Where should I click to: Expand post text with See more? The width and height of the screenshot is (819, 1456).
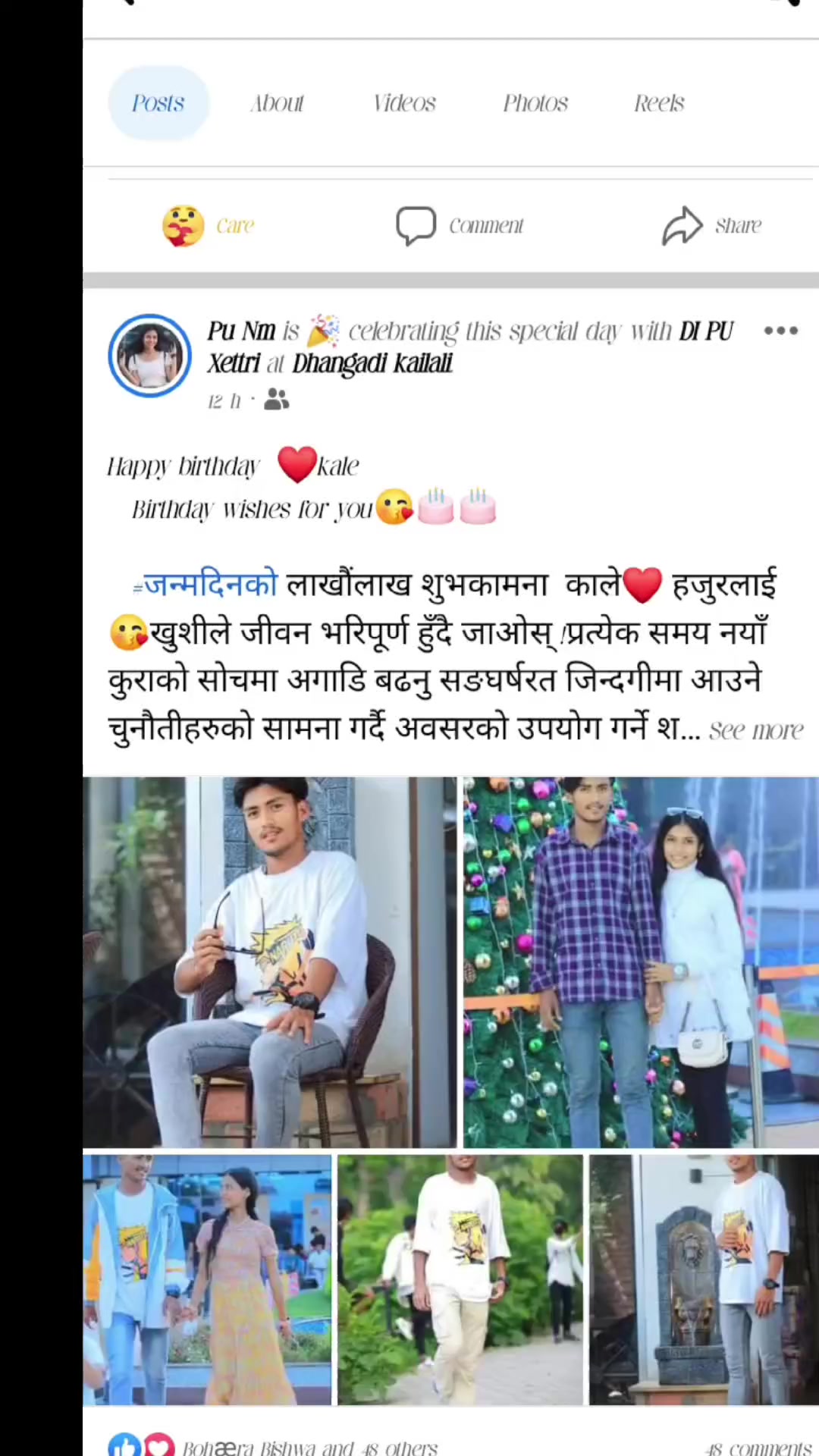coord(756,730)
